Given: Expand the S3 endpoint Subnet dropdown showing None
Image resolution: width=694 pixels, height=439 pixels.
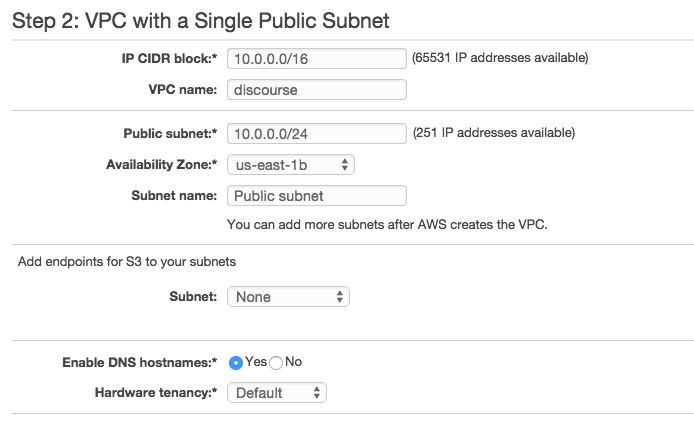Looking at the screenshot, I should point(288,297).
